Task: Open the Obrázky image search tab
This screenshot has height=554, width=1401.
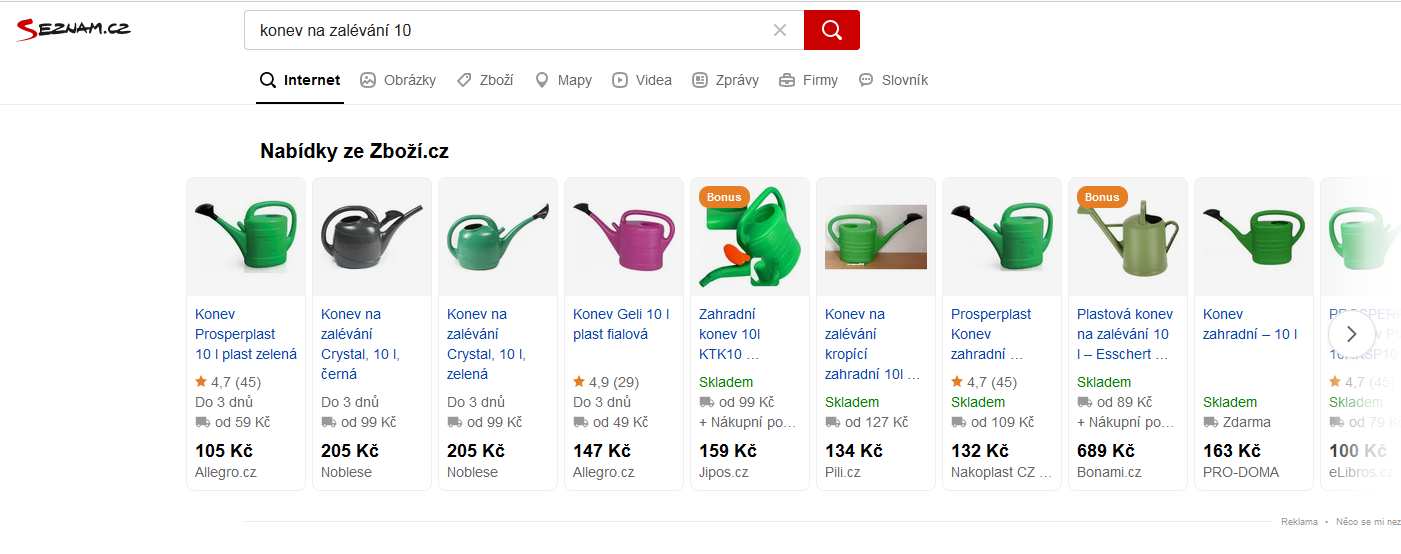Action: click(398, 80)
